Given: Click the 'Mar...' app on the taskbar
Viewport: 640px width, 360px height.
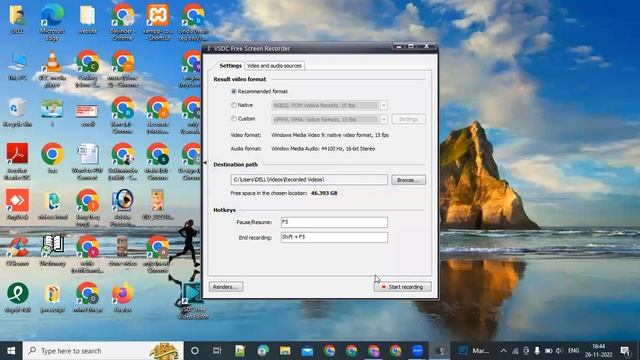Looking at the screenshot, I should point(473,351).
